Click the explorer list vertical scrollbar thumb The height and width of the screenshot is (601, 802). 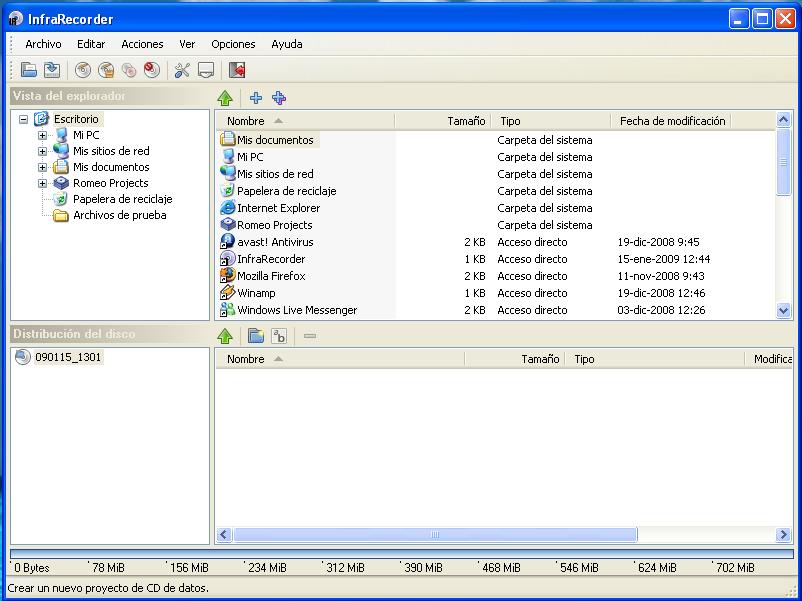[x=784, y=162]
